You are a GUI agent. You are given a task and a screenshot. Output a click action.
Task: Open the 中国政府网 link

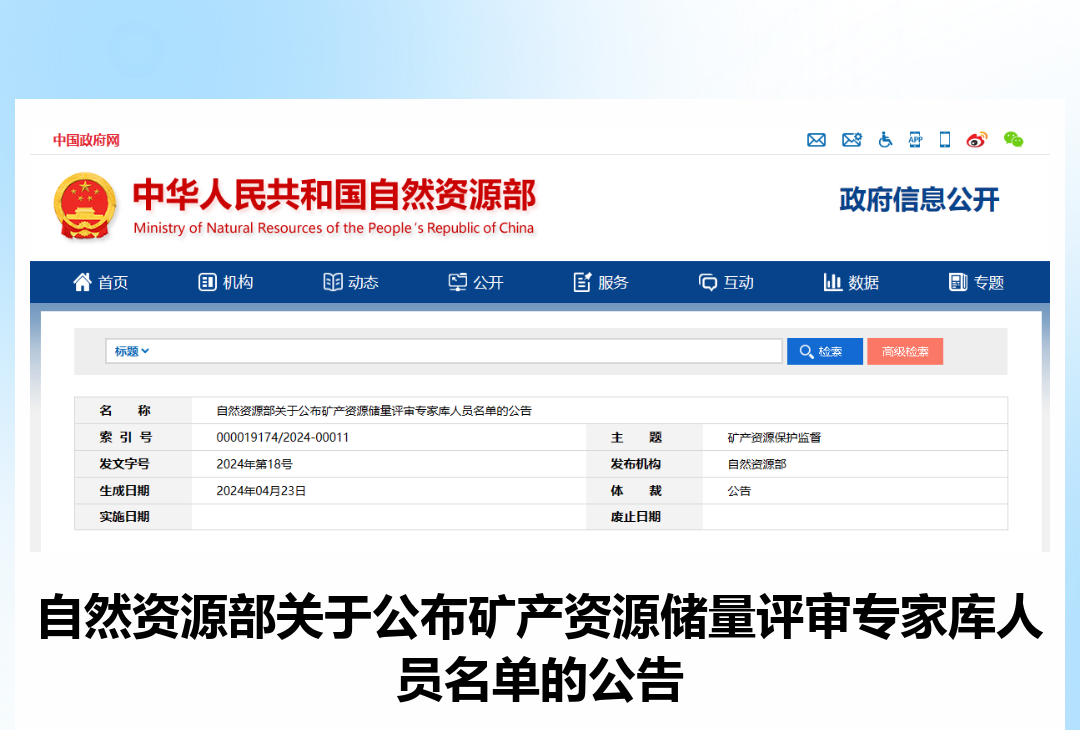(87, 140)
